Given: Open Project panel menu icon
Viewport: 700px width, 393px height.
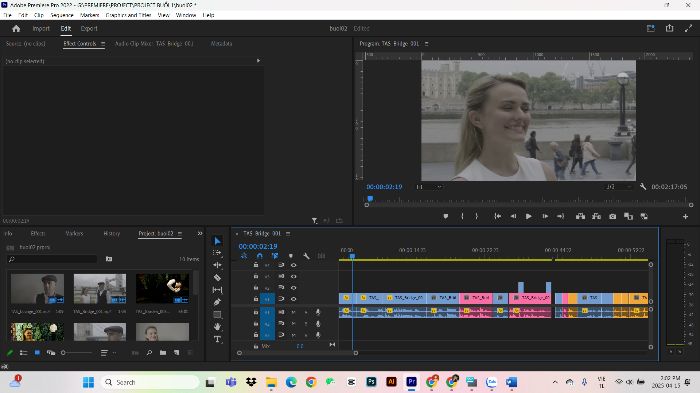Looking at the screenshot, I should point(180,234).
